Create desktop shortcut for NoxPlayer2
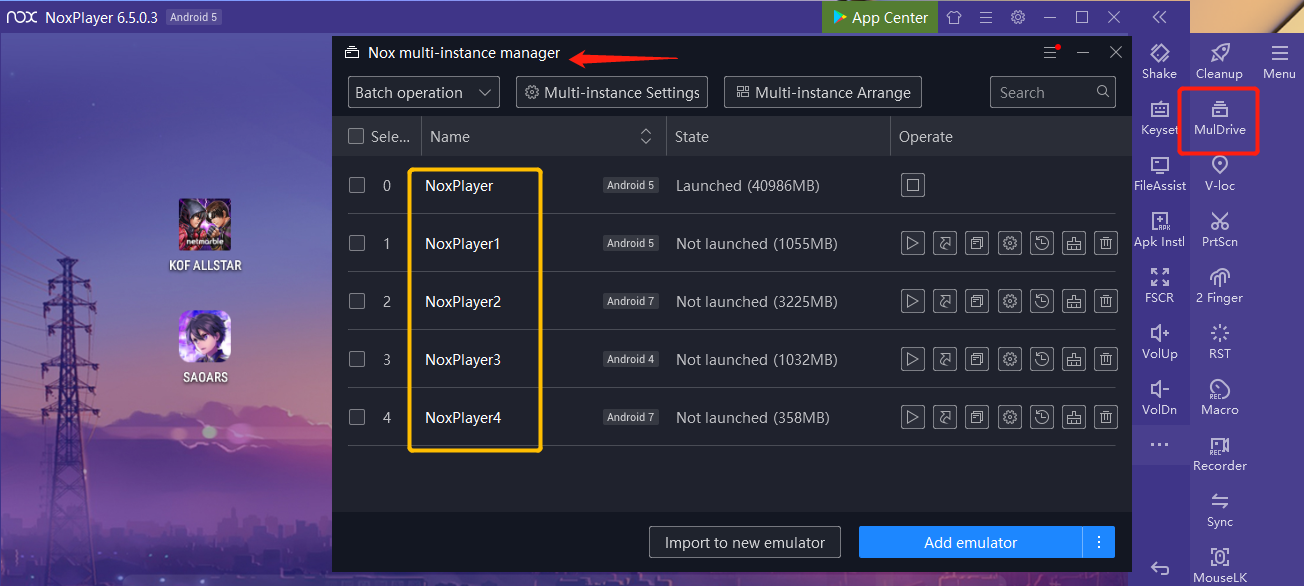The height and width of the screenshot is (586, 1304). click(944, 301)
